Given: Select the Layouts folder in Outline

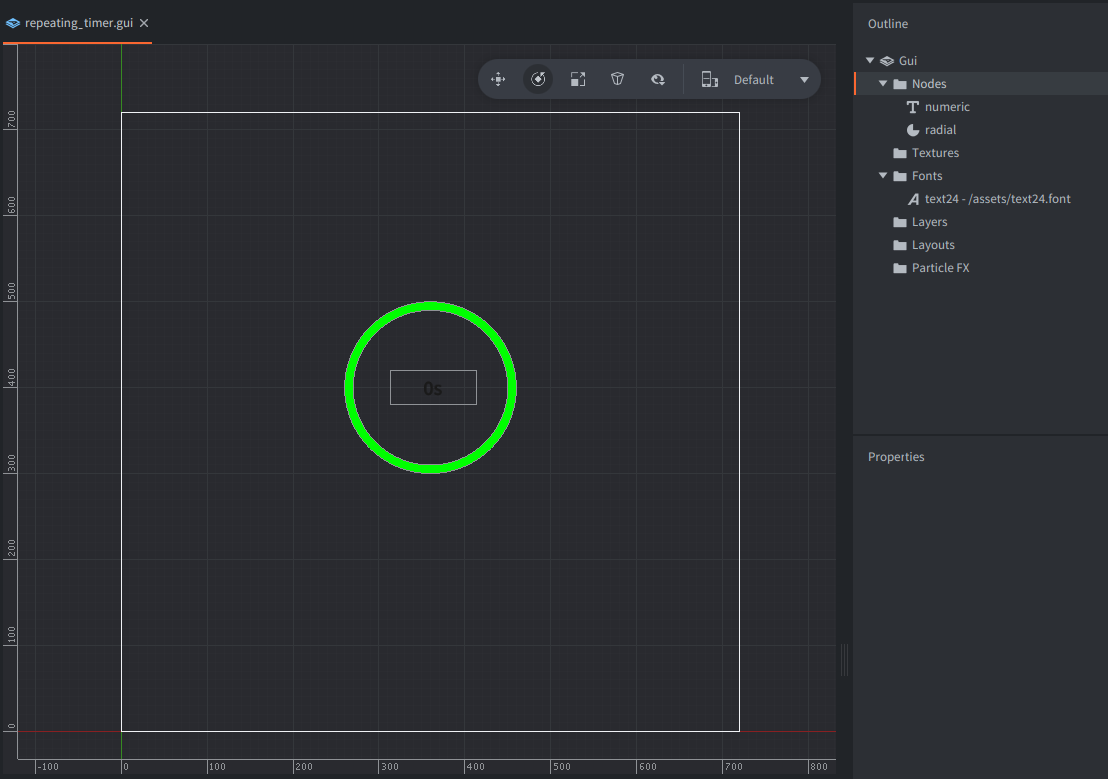Looking at the screenshot, I should [932, 245].
